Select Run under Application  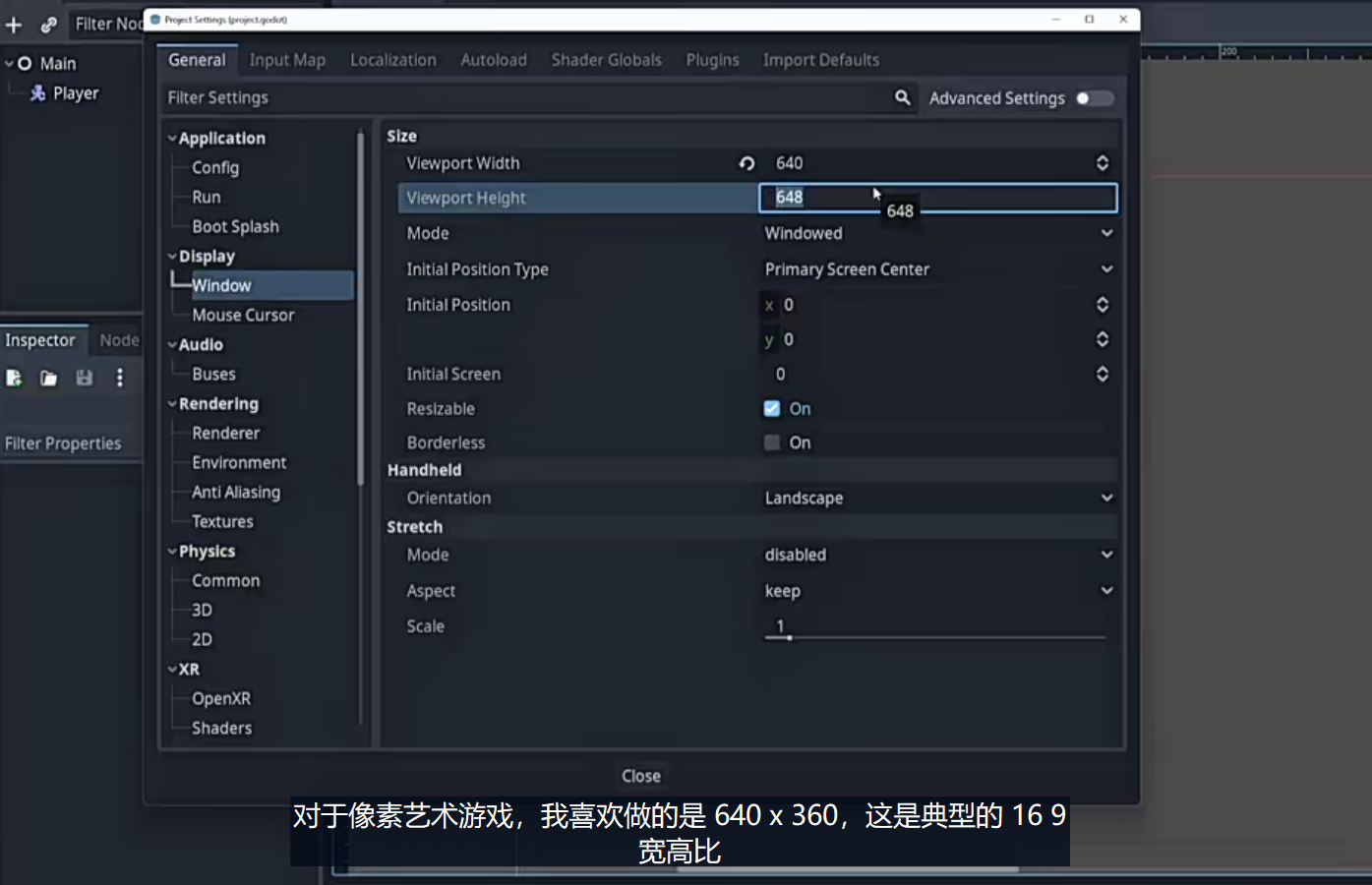[207, 198]
